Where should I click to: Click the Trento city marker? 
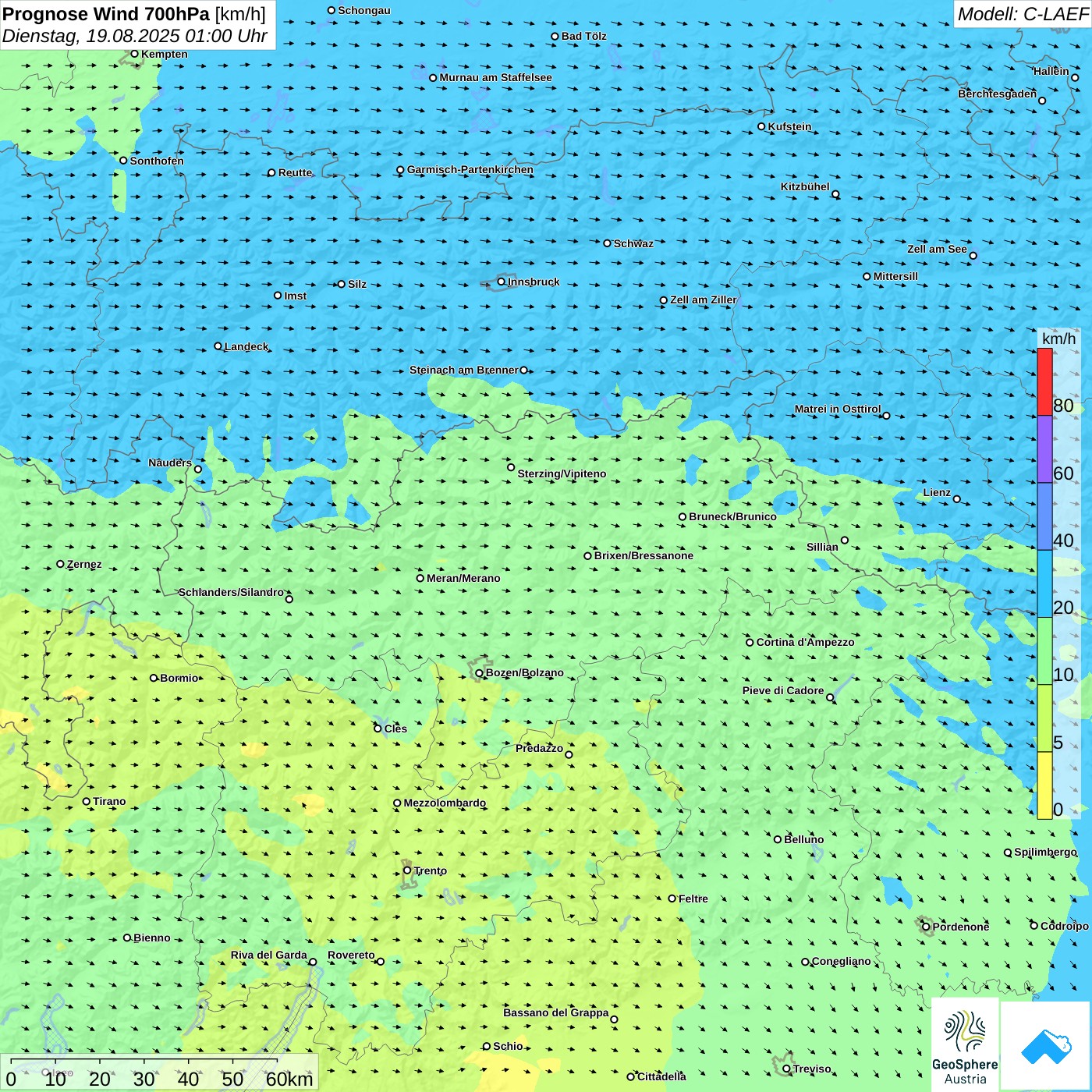tap(407, 870)
